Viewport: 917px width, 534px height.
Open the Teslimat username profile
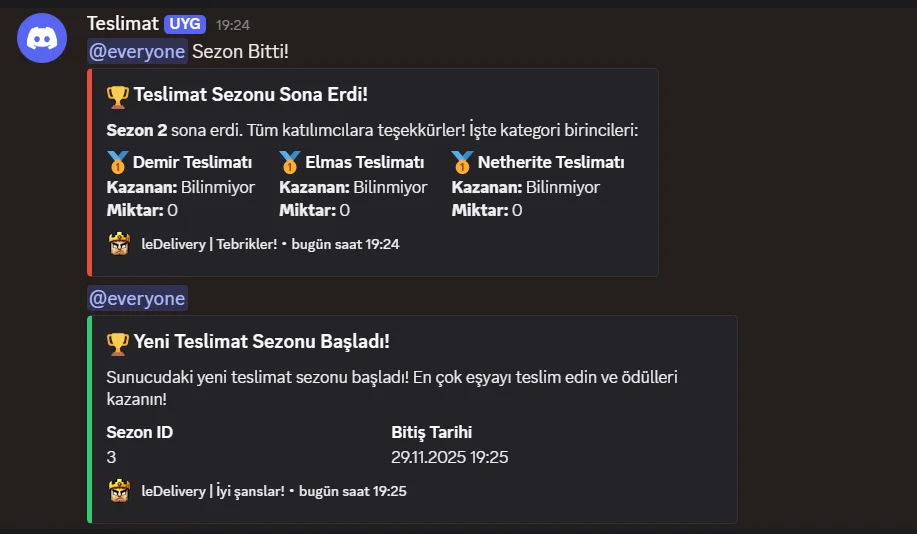pos(123,23)
